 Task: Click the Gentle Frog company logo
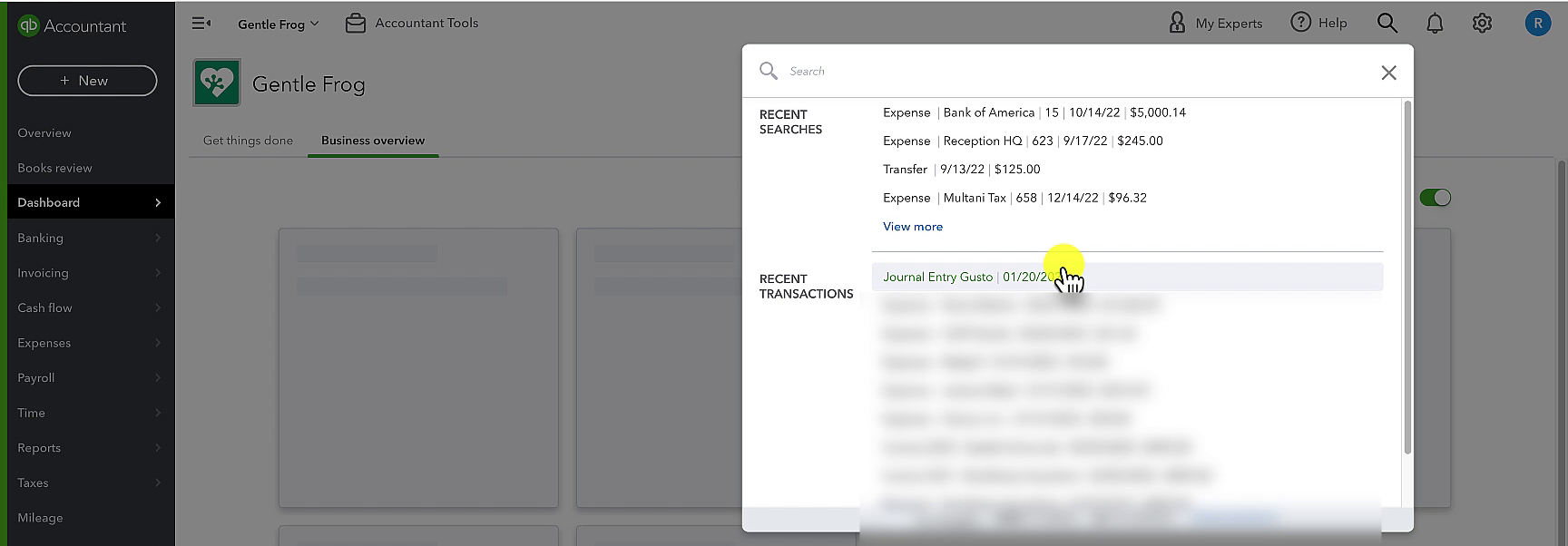217,83
